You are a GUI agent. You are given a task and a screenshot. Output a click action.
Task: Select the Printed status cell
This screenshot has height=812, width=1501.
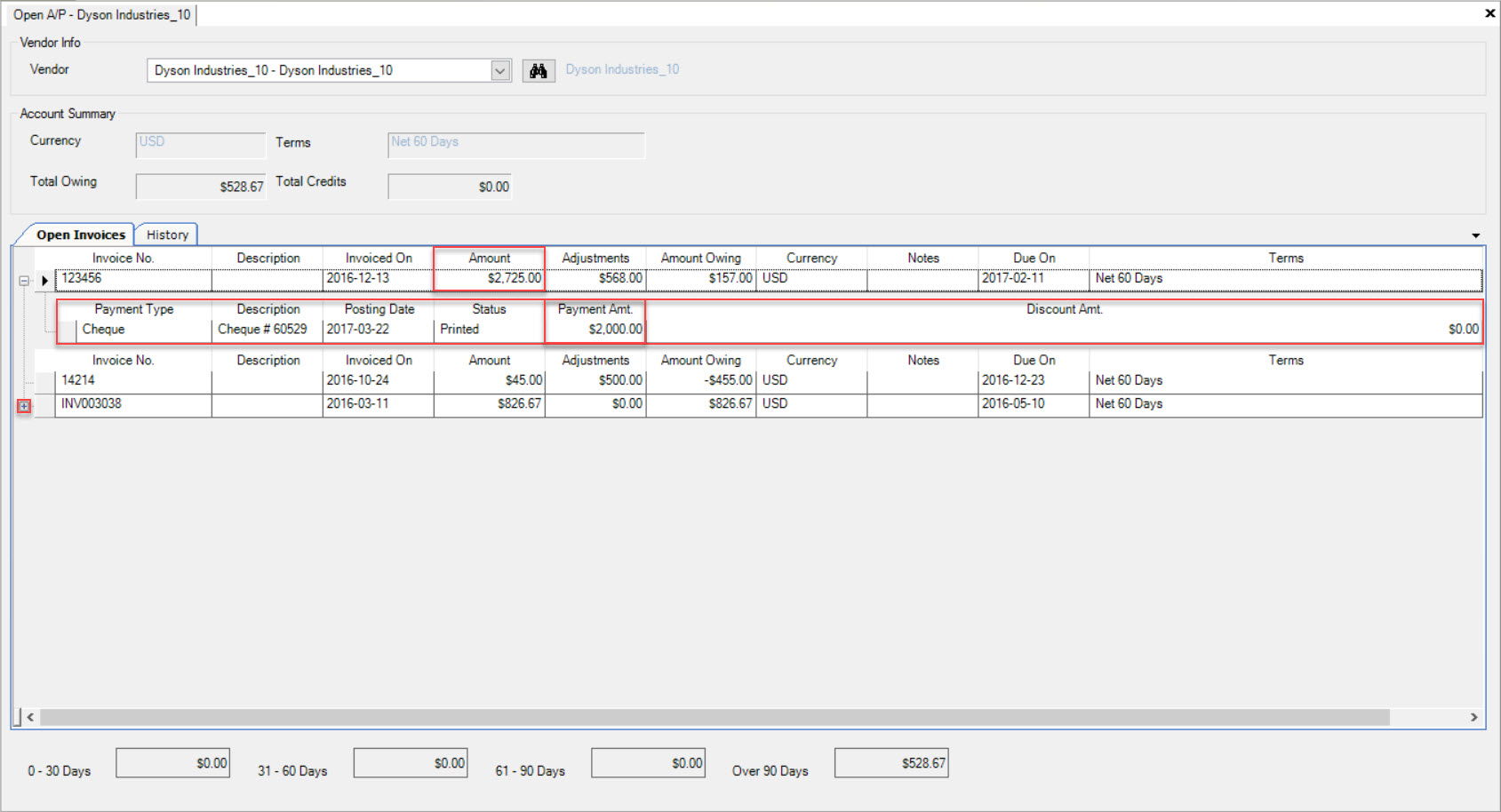490,330
